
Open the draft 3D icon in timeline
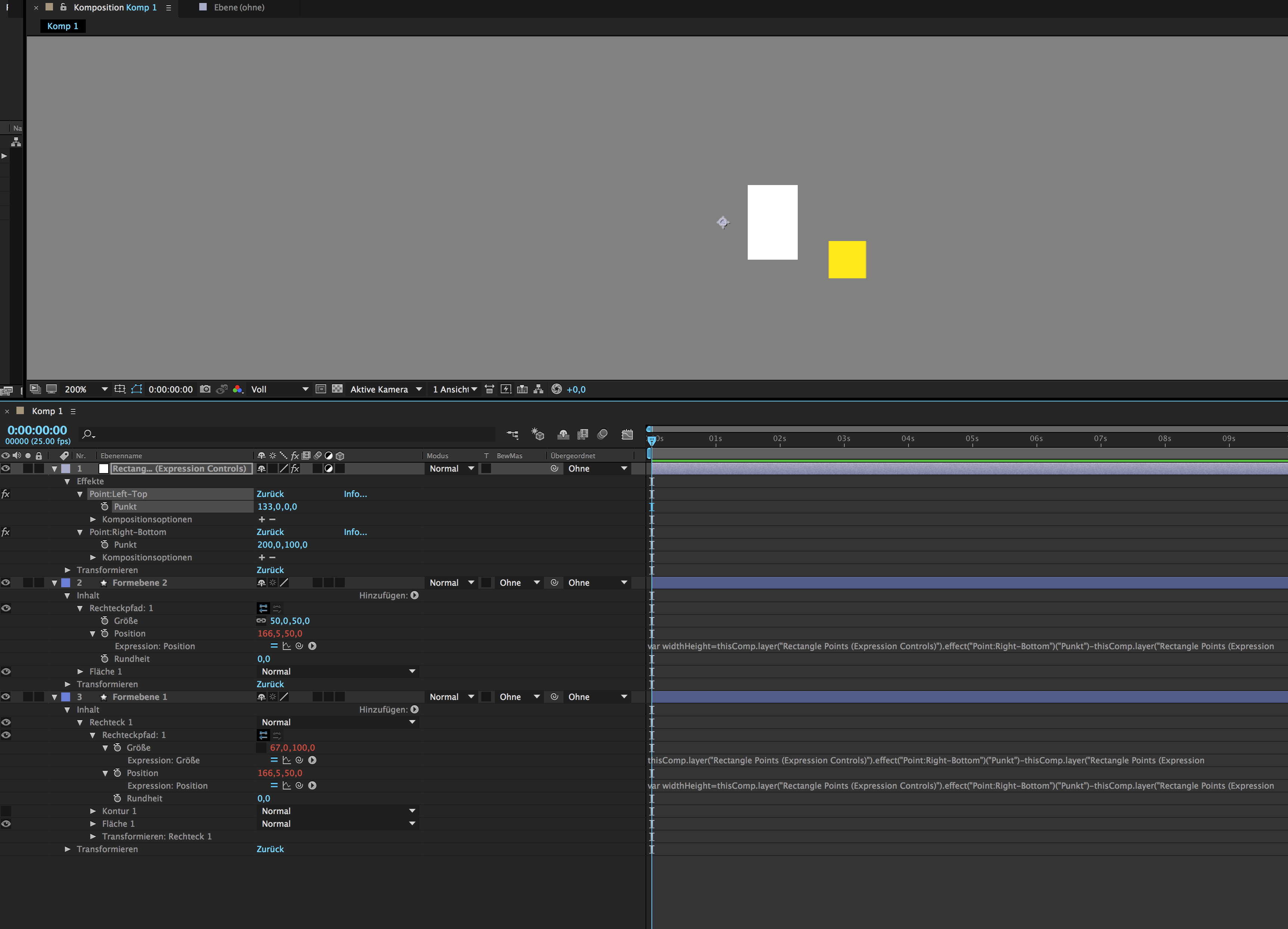(537, 434)
